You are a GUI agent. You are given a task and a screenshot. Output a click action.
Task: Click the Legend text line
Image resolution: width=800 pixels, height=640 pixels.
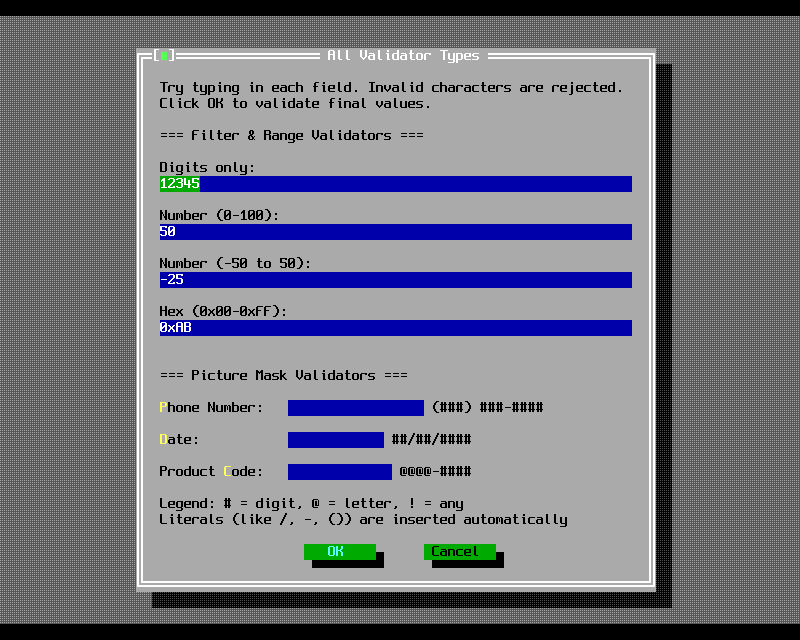(311, 504)
